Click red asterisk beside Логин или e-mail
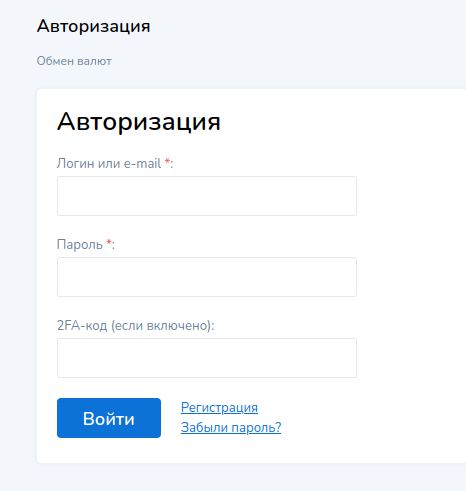466x491 pixels. (x=168, y=161)
